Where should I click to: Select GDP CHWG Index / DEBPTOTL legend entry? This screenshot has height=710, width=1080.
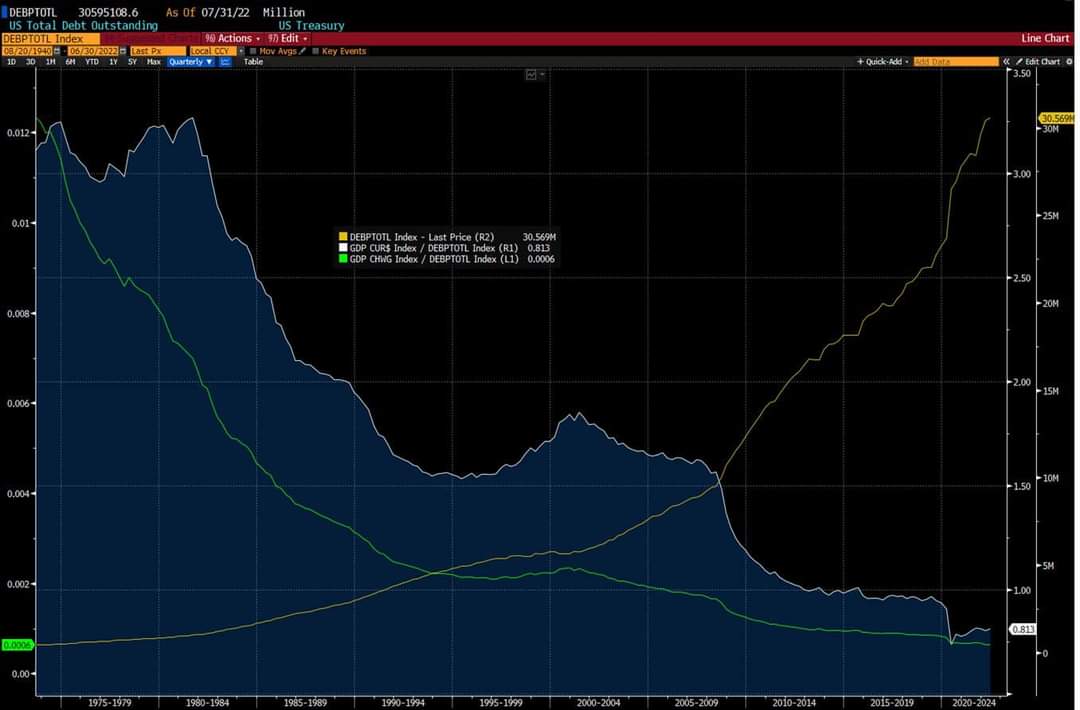click(x=434, y=259)
